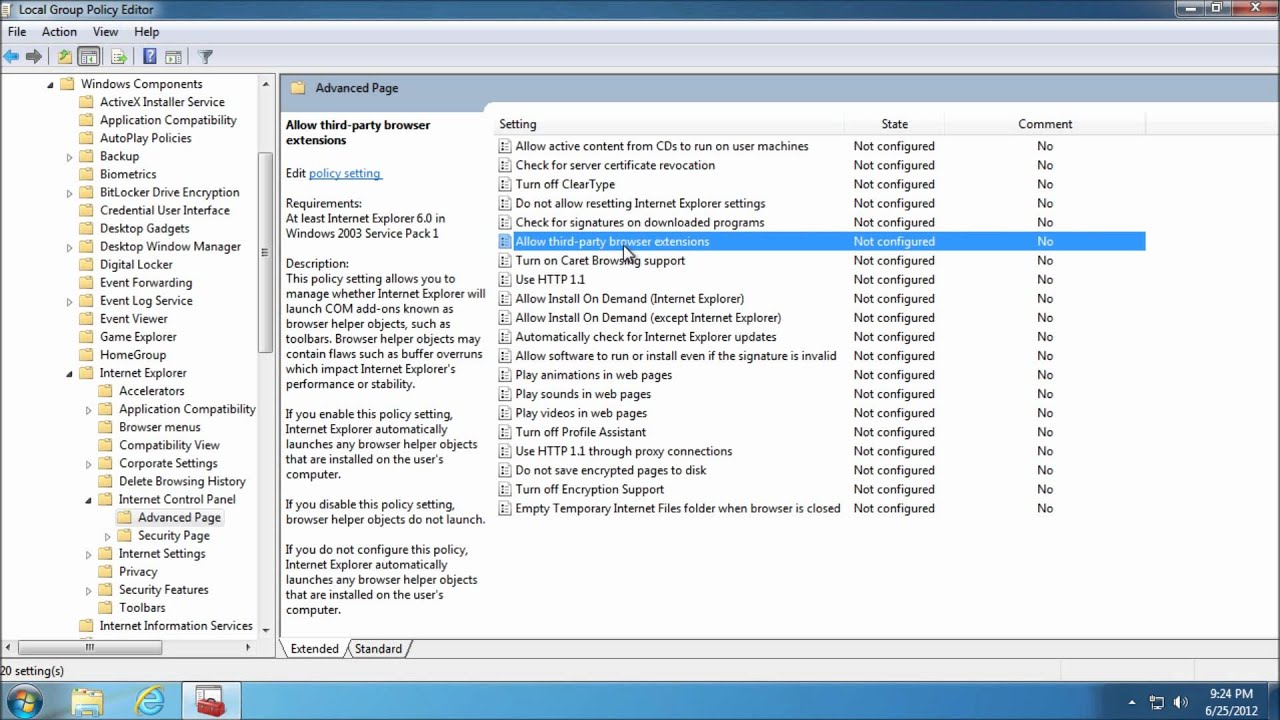Image resolution: width=1280 pixels, height=720 pixels.
Task: Toggle the Show/Hide Action Pane icon
Action: coord(173,57)
